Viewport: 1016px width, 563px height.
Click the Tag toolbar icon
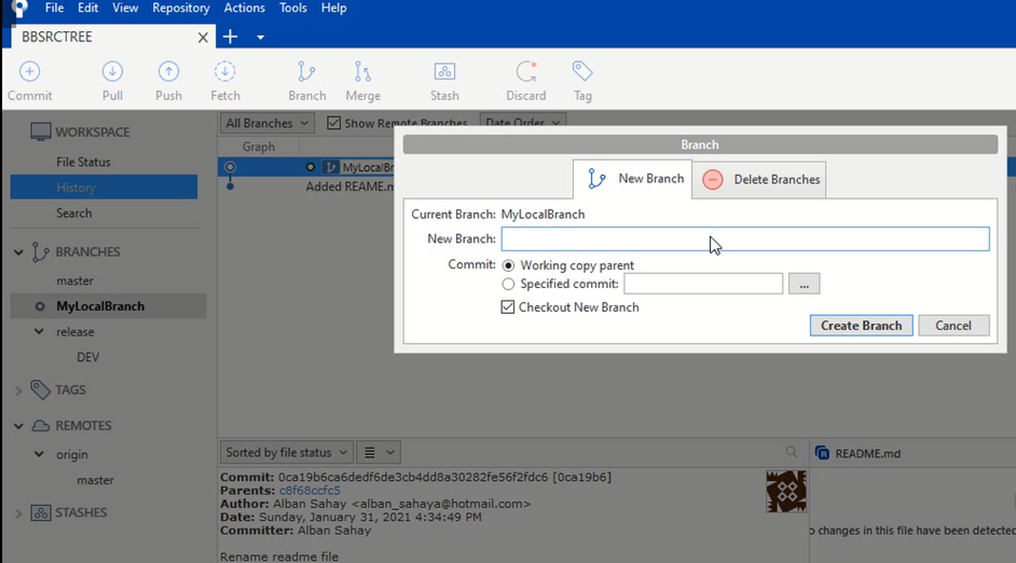point(582,81)
